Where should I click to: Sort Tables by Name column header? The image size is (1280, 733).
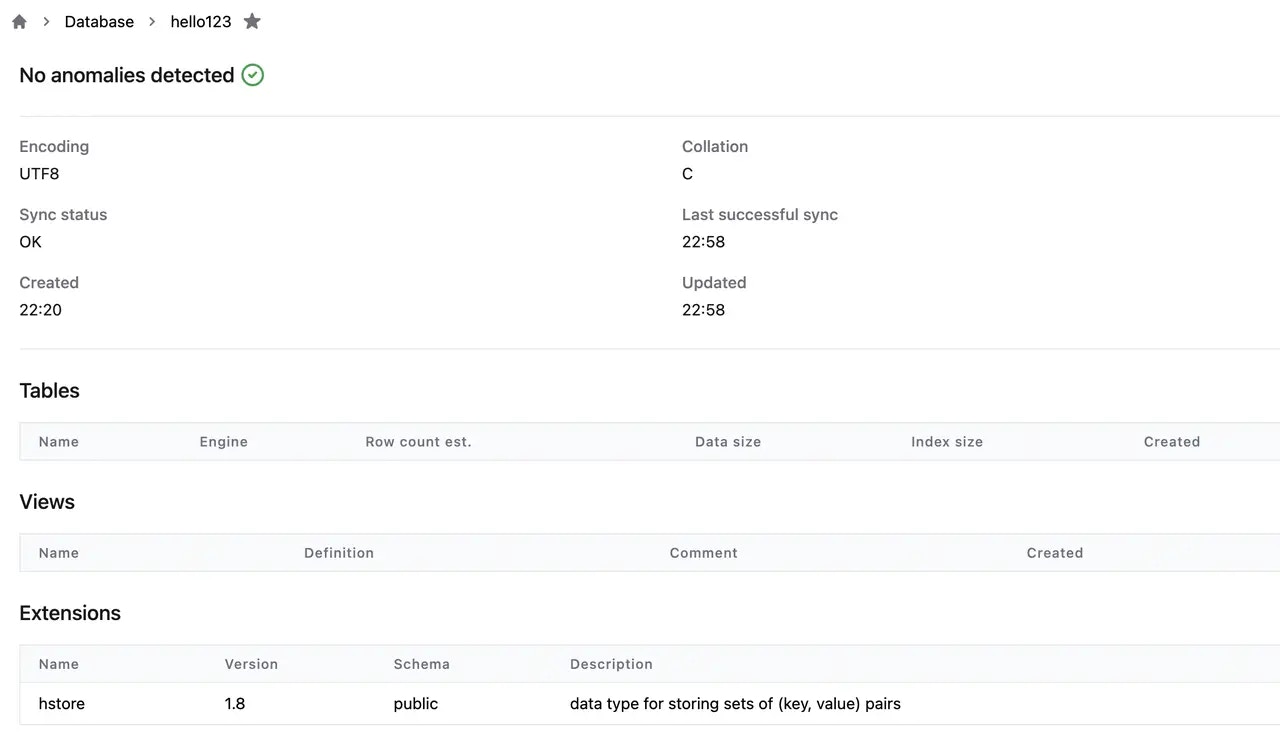pyautogui.click(x=59, y=442)
